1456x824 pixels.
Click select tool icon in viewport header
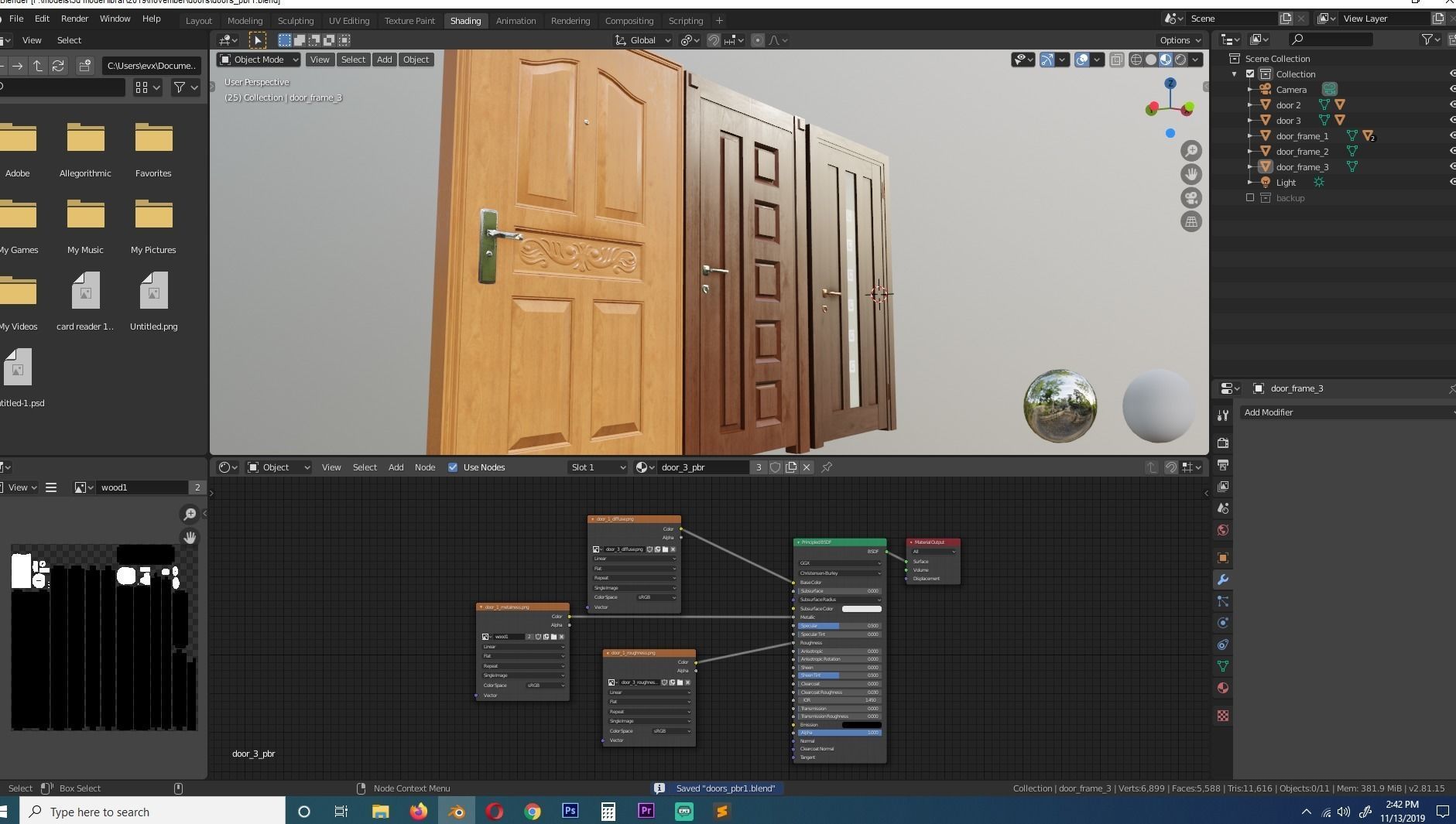tap(258, 40)
